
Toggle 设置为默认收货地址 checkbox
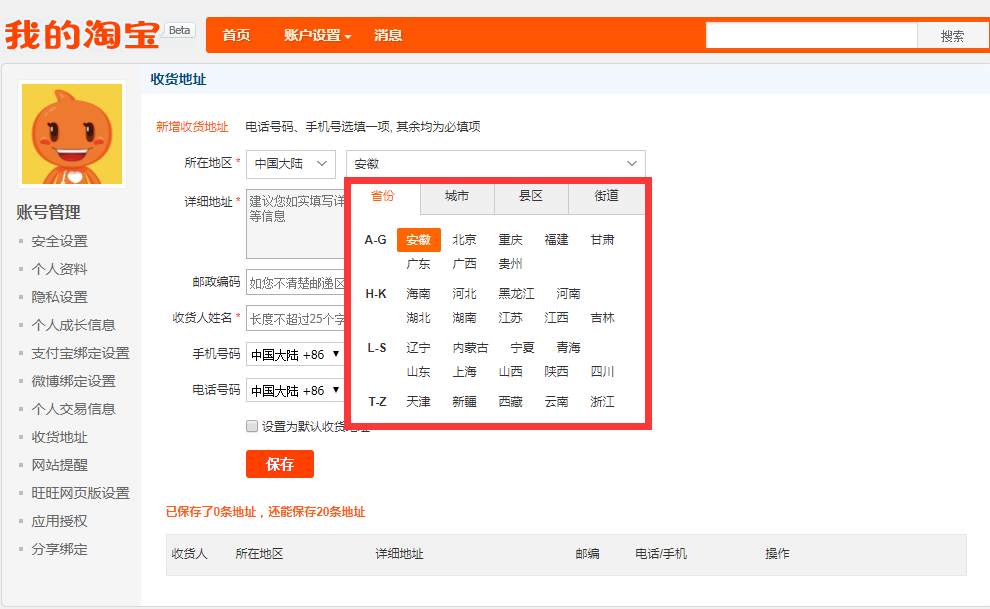pyautogui.click(x=252, y=426)
